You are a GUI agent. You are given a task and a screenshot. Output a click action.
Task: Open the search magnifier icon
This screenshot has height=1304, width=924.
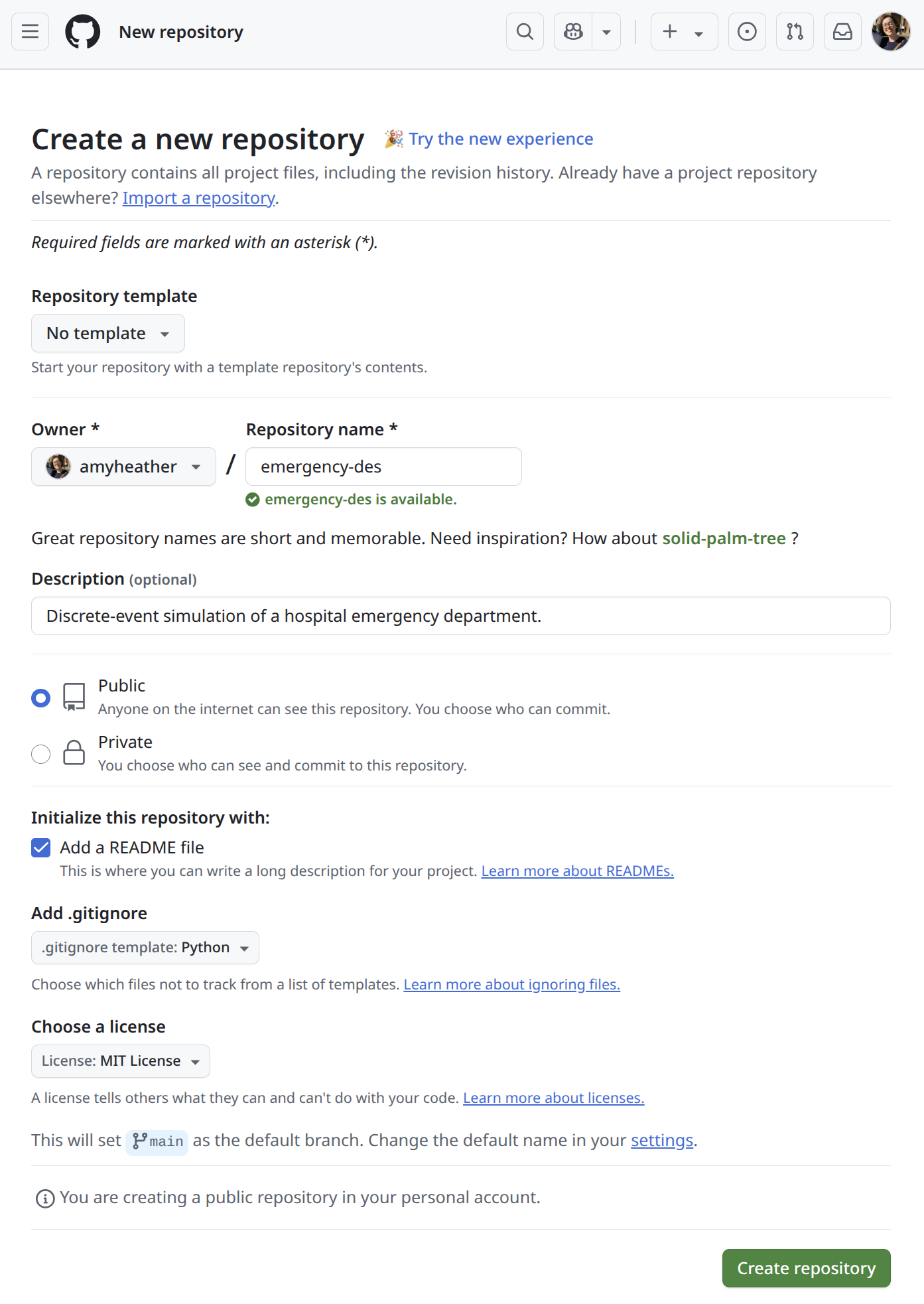525,32
